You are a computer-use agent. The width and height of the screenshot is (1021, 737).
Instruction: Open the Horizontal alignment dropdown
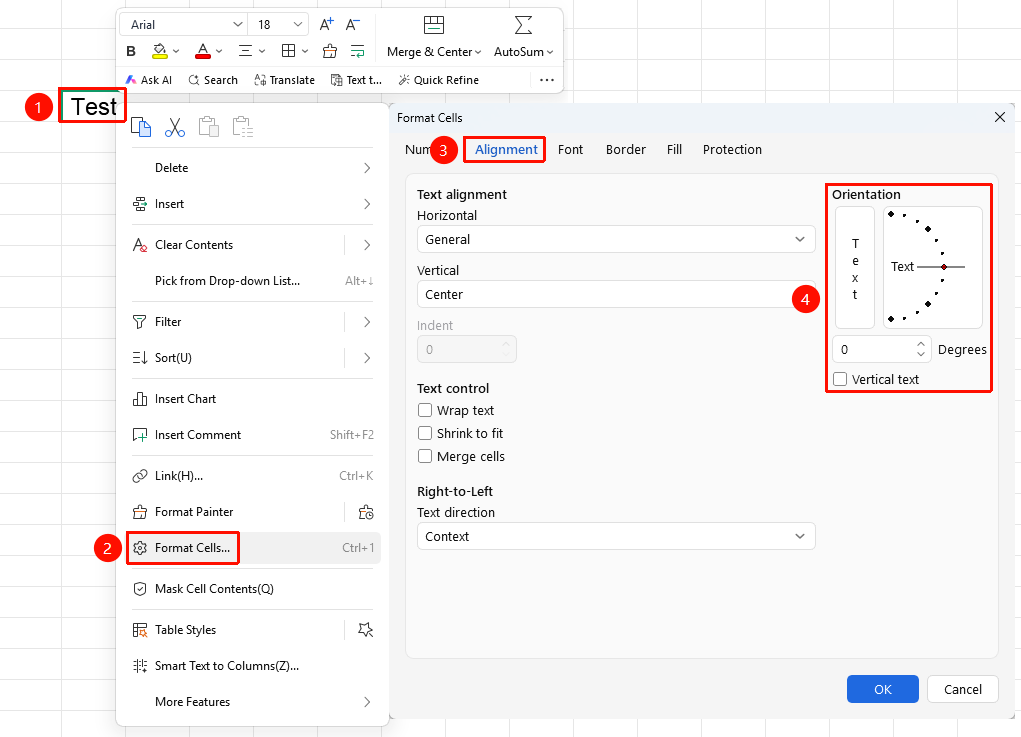(x=616, y=240)
